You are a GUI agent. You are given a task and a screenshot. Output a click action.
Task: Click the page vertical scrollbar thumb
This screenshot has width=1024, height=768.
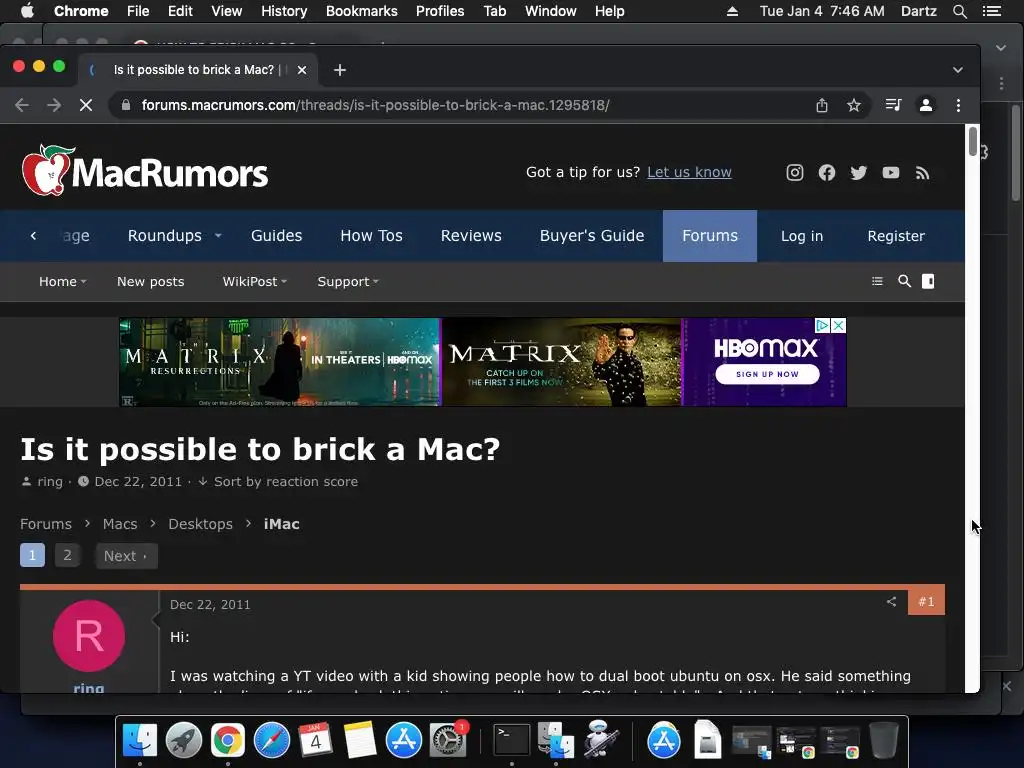coord(973,142)
